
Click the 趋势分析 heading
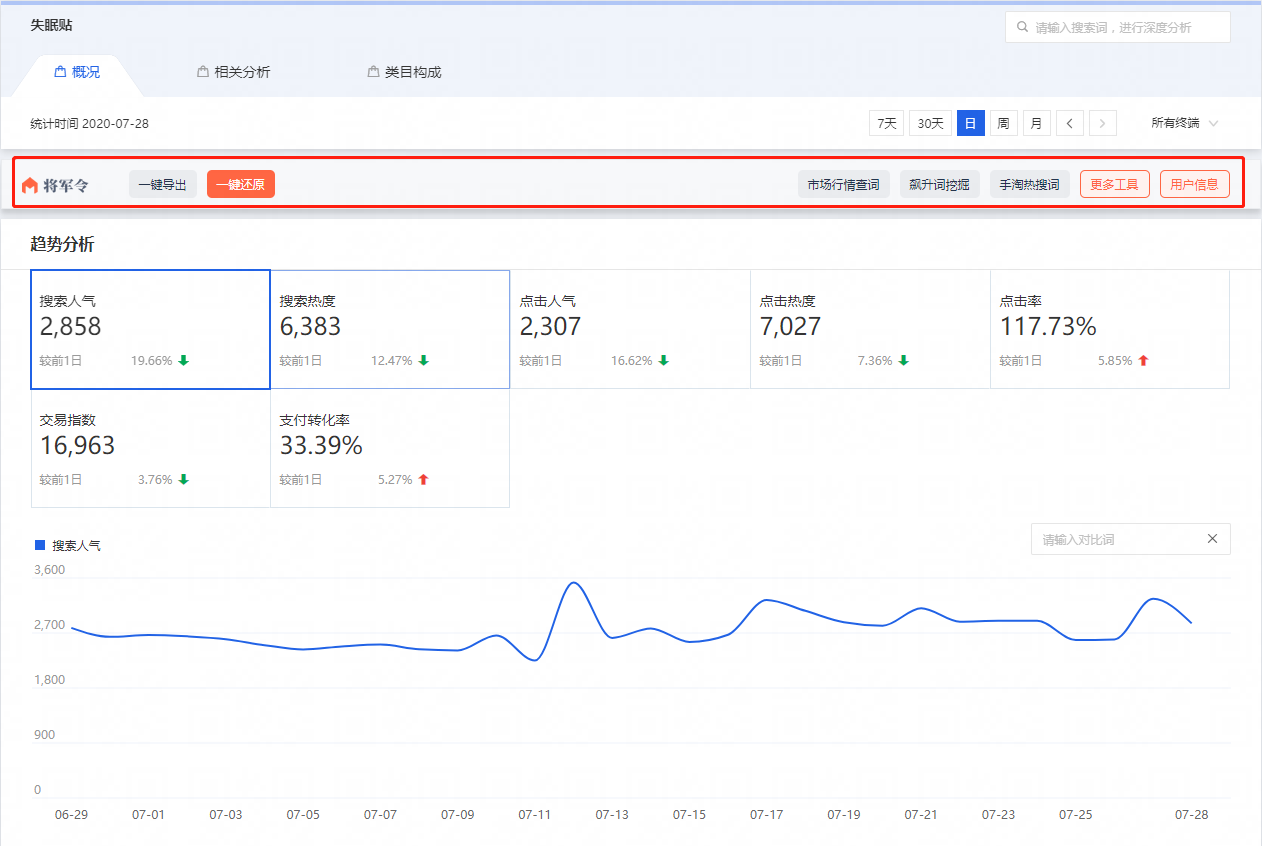[62, 245]
